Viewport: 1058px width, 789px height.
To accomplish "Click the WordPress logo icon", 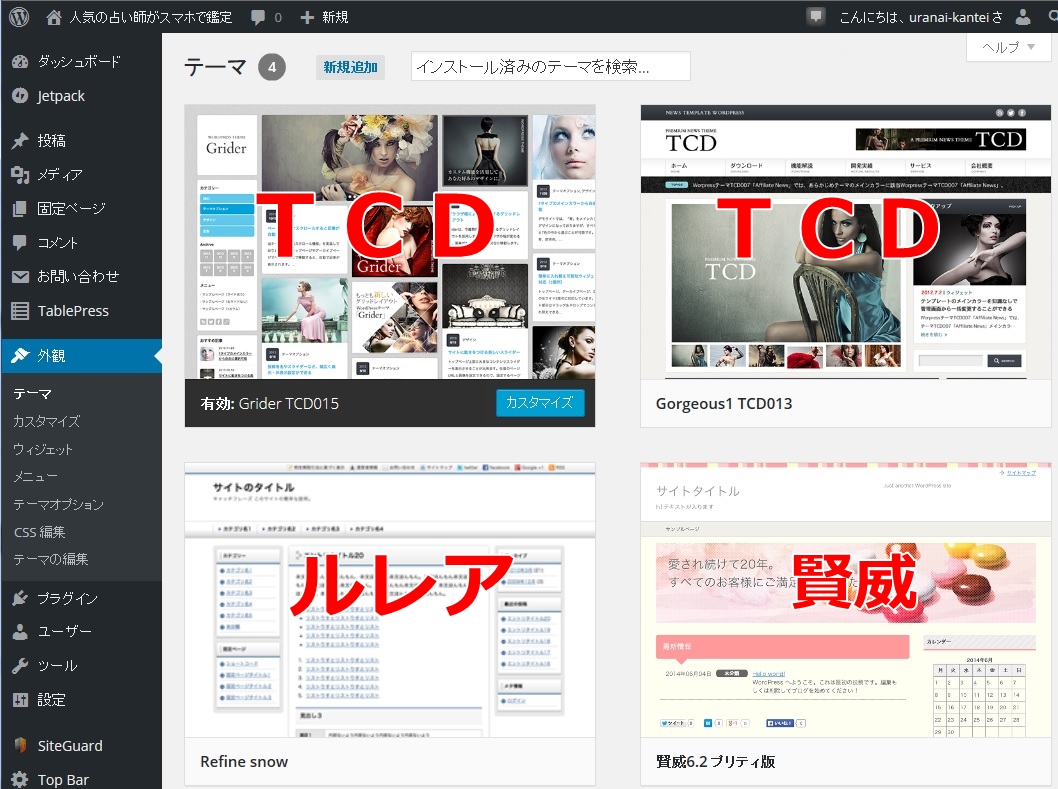I will pyautogui.click(x=19, y=16).
